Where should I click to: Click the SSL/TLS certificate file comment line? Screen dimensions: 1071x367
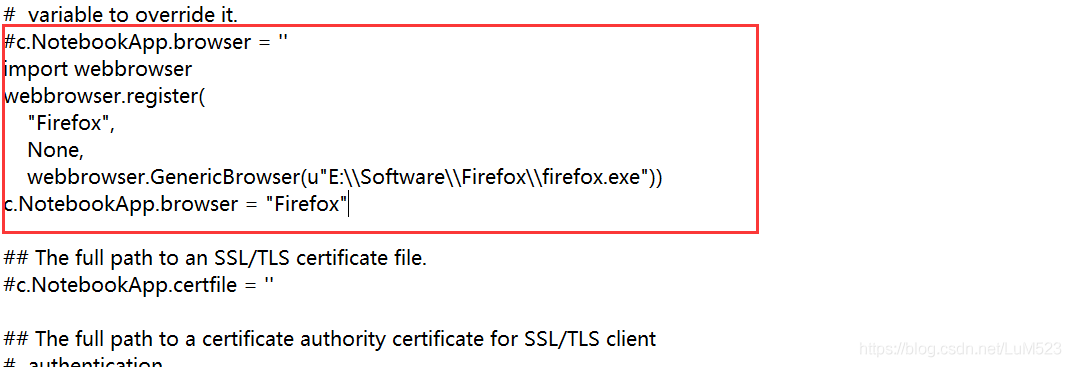click(215, 258)
